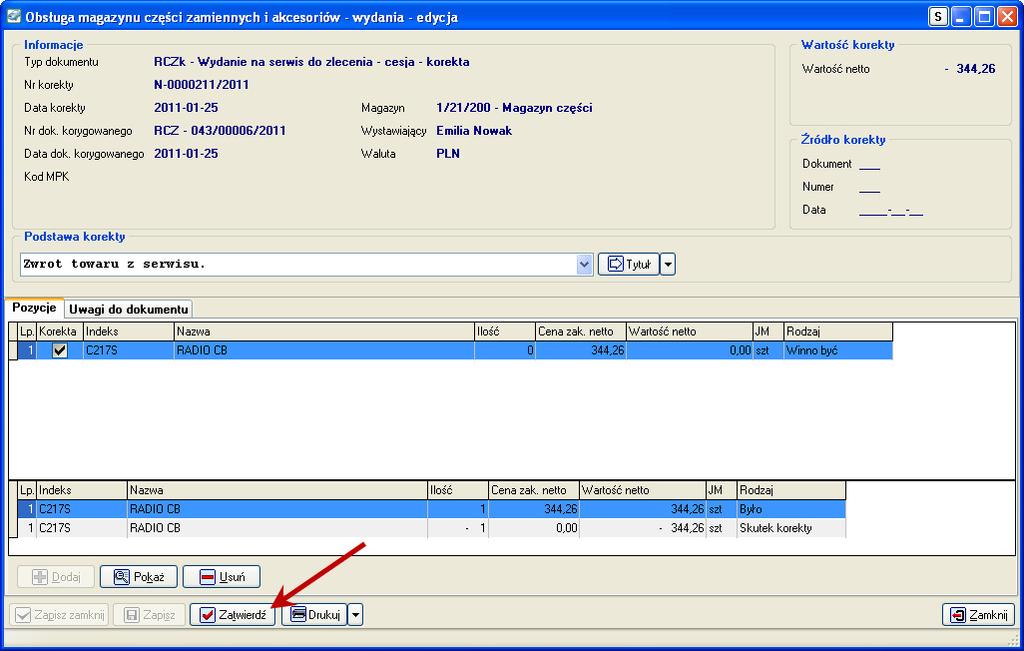Maximize the warehouse edit window
The width and height of the screenshot is (1024, 651).
click(984, 16)
